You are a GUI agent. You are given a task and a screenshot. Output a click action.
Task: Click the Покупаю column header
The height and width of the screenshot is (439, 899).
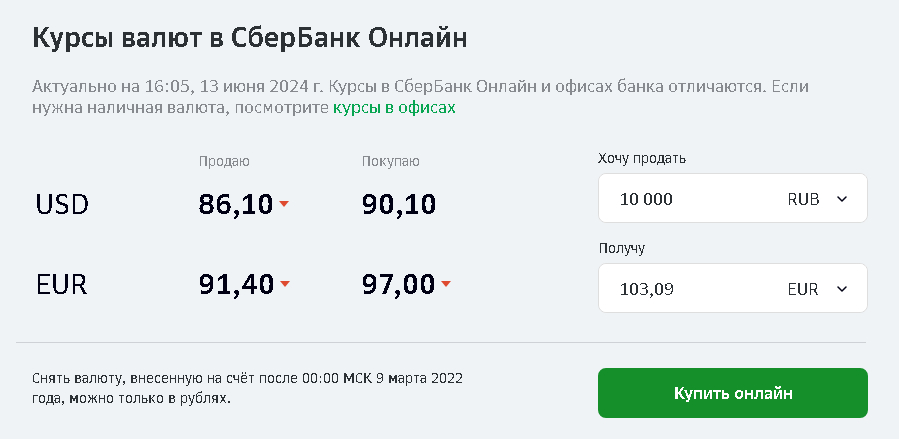(x=391, y=161)
